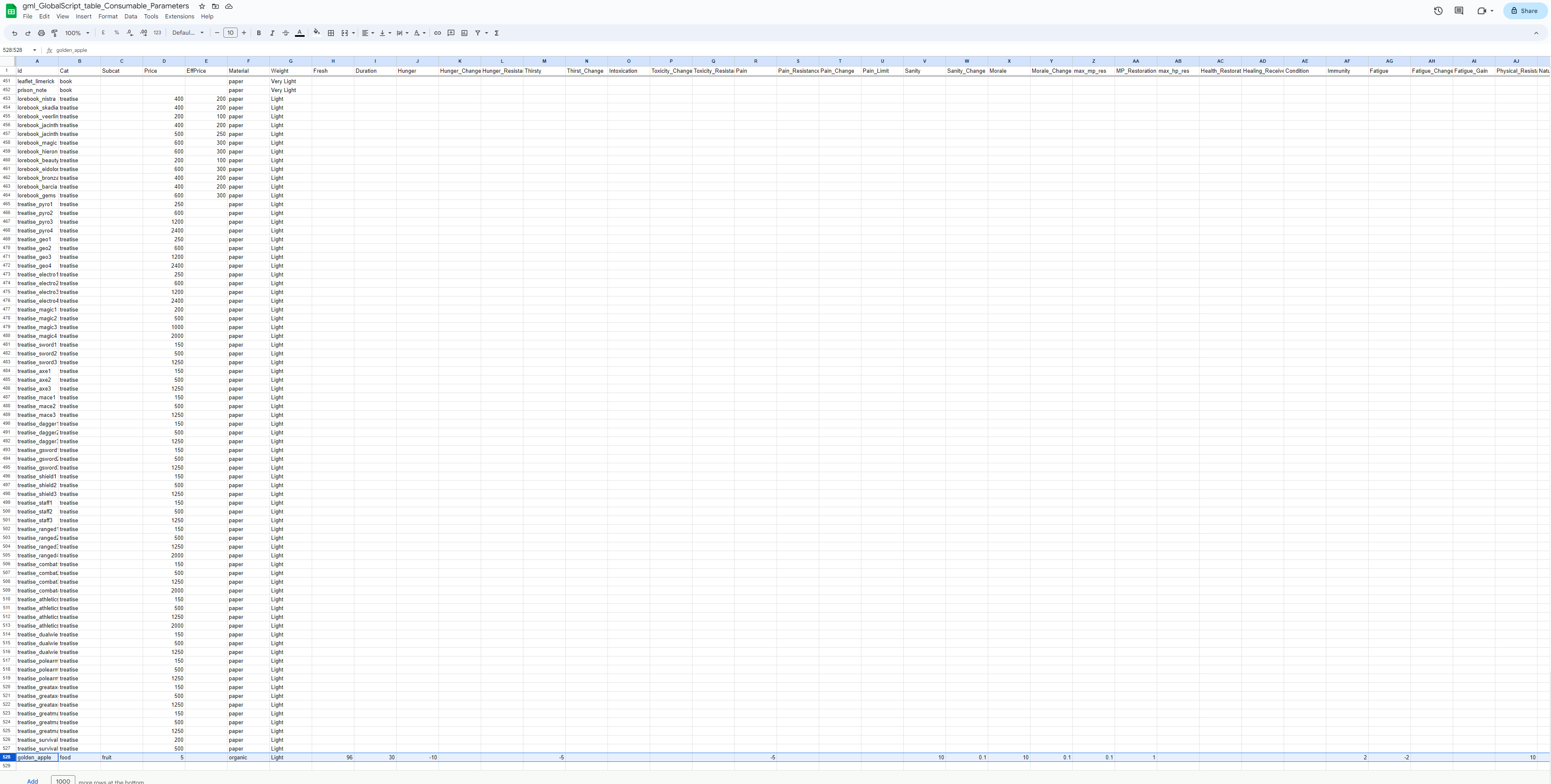1551x784 pixels.
Task: Click the paint format icon
Action: tap(54, 33)
